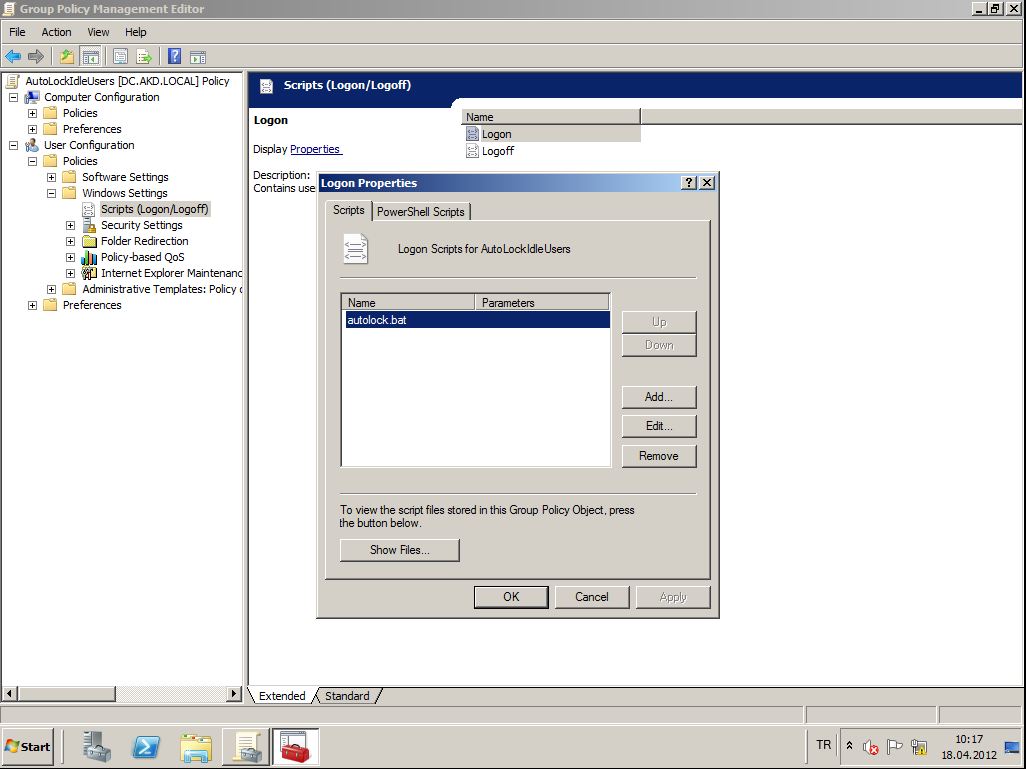Open the File menu

pos(17,32)
